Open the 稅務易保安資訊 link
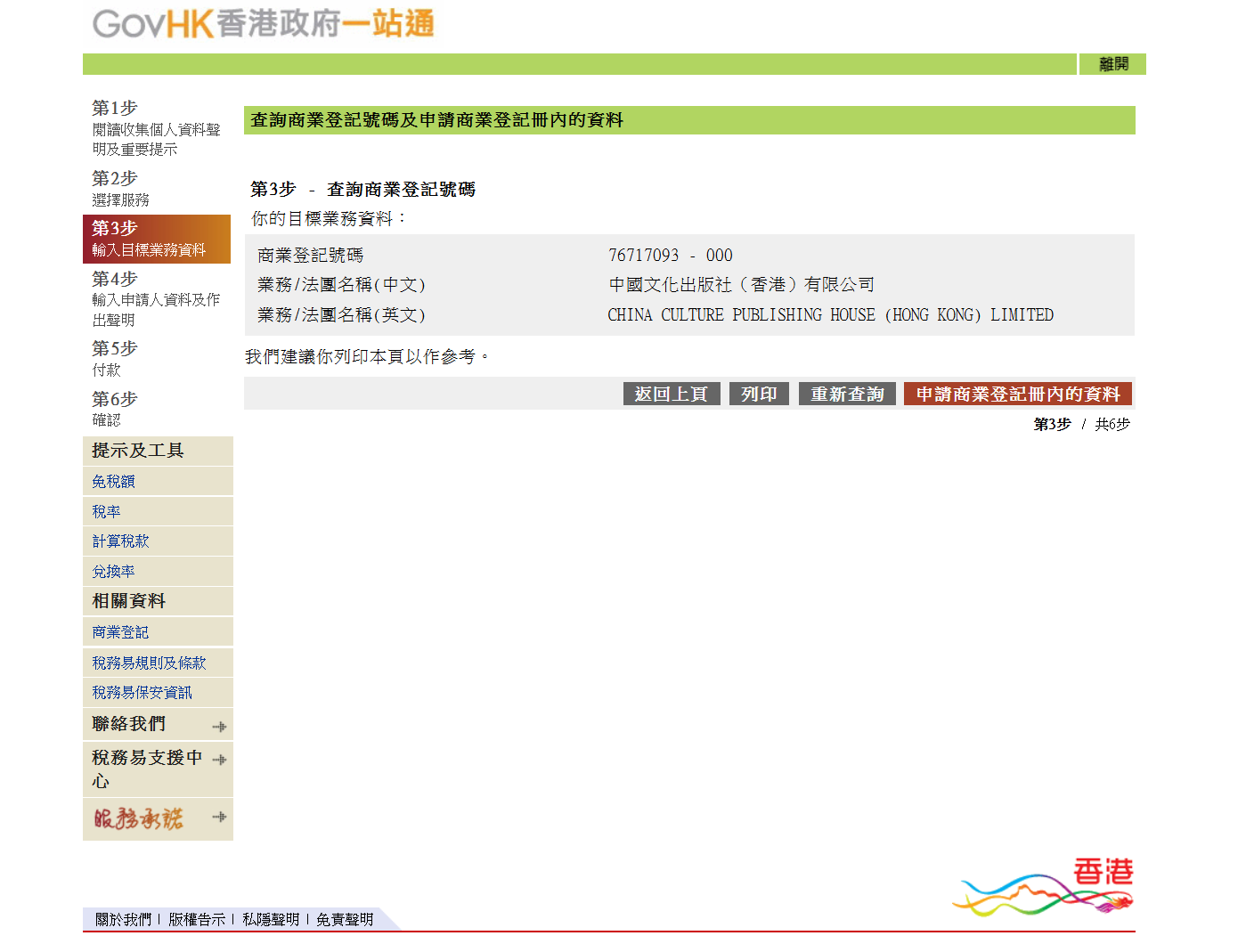The image size is (1246, 952). point(143,693)
